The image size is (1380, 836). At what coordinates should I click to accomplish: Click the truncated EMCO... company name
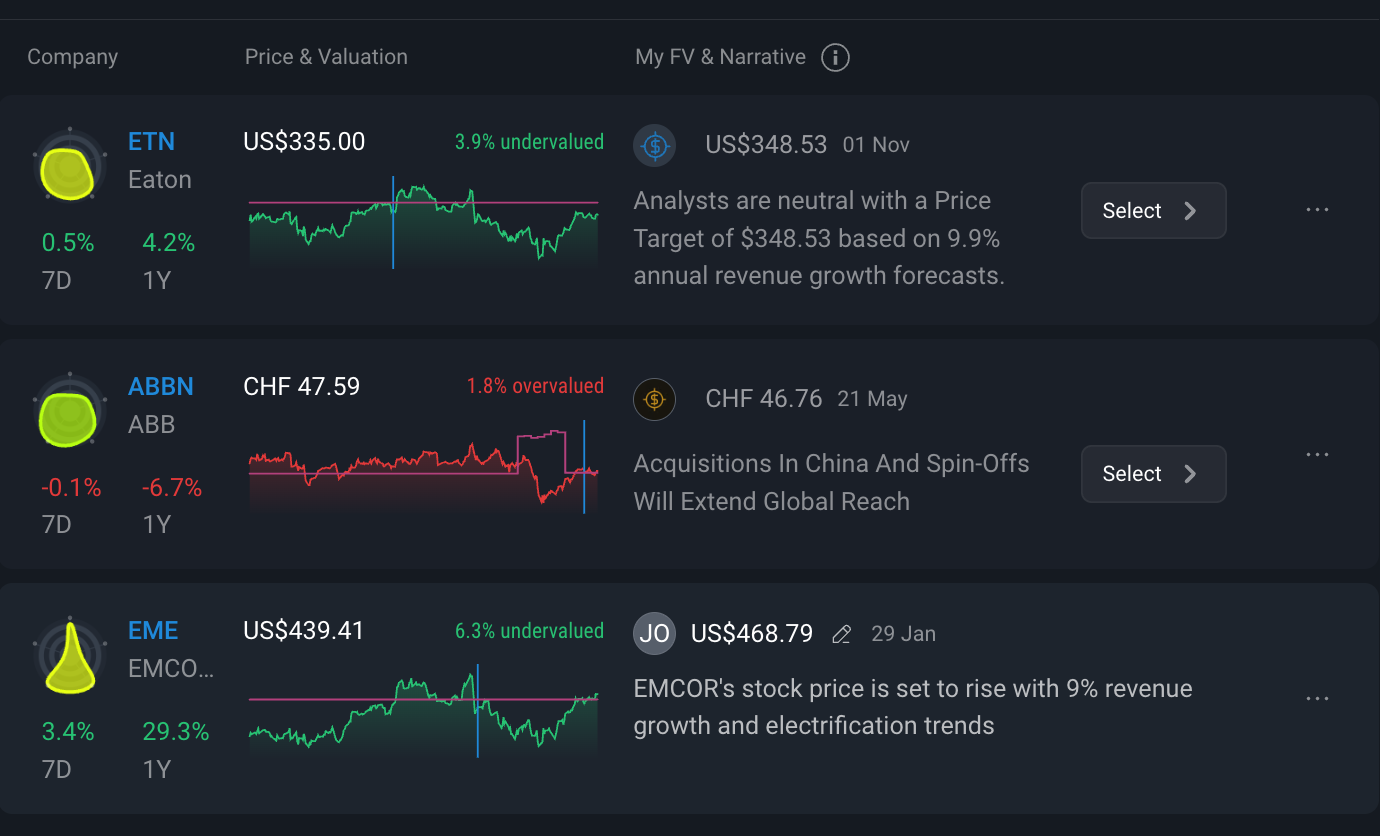[171, 670]
